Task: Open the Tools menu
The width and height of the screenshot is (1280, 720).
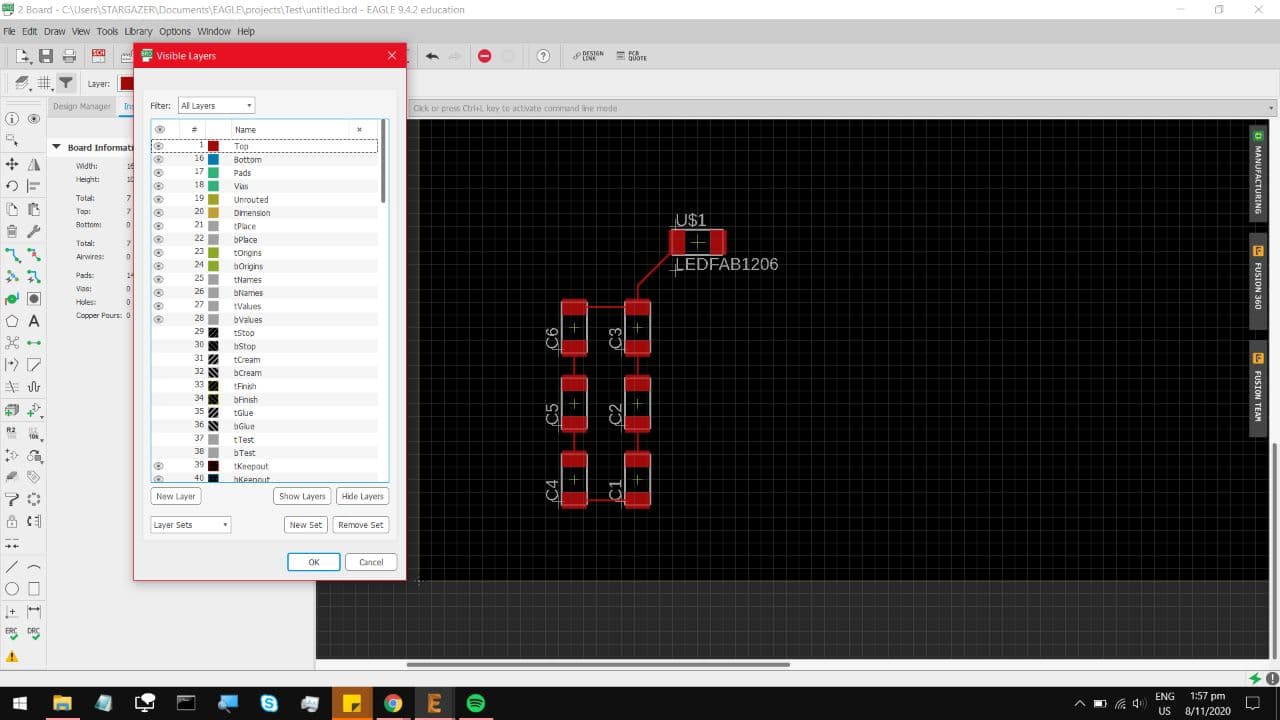Action: [x=107, y=31]
